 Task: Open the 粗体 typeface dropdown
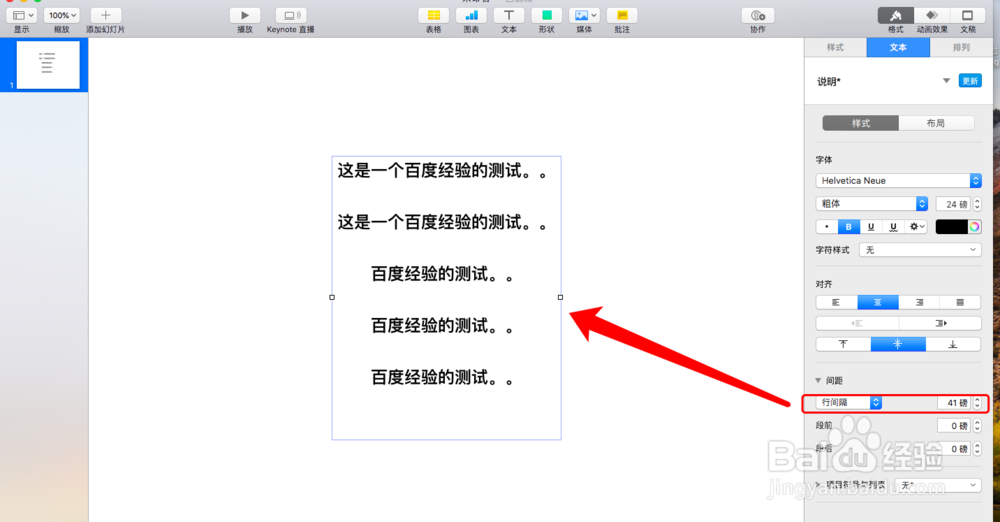[871, 204]
